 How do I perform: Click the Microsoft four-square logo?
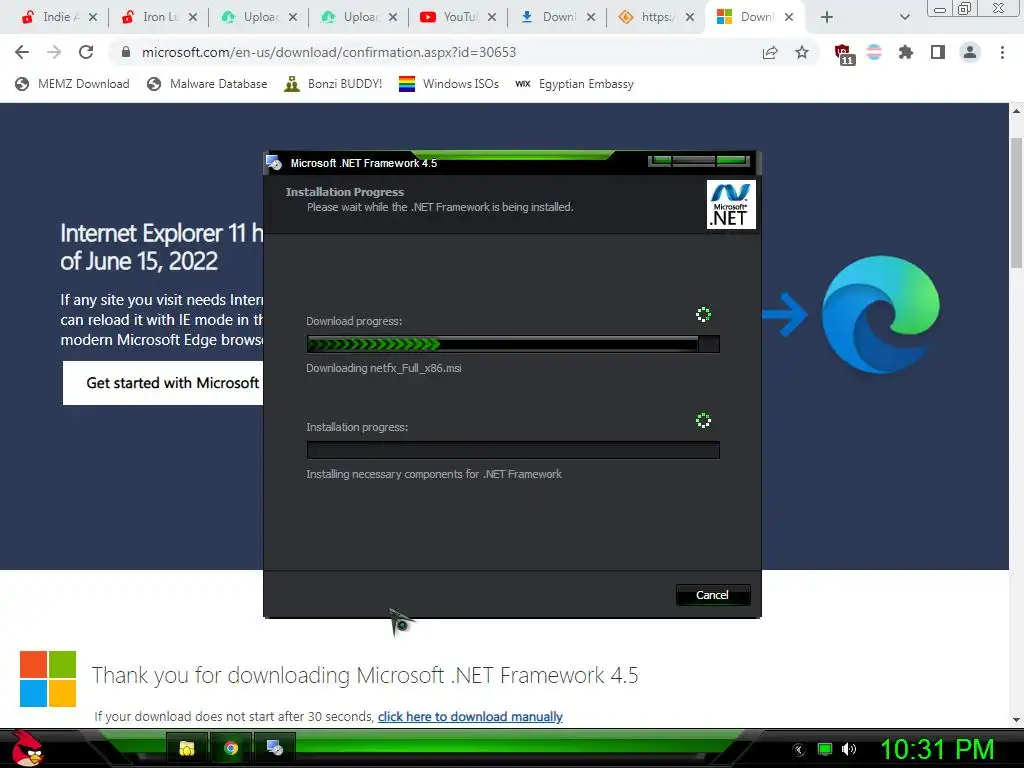48,679
